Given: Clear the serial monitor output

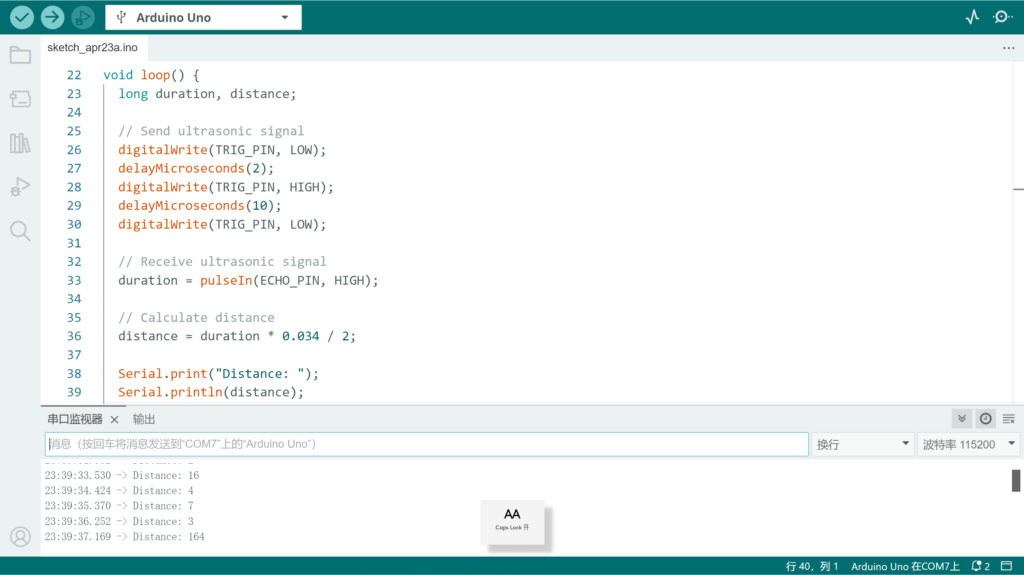Looking at the screenshot, I should 1008,419.
